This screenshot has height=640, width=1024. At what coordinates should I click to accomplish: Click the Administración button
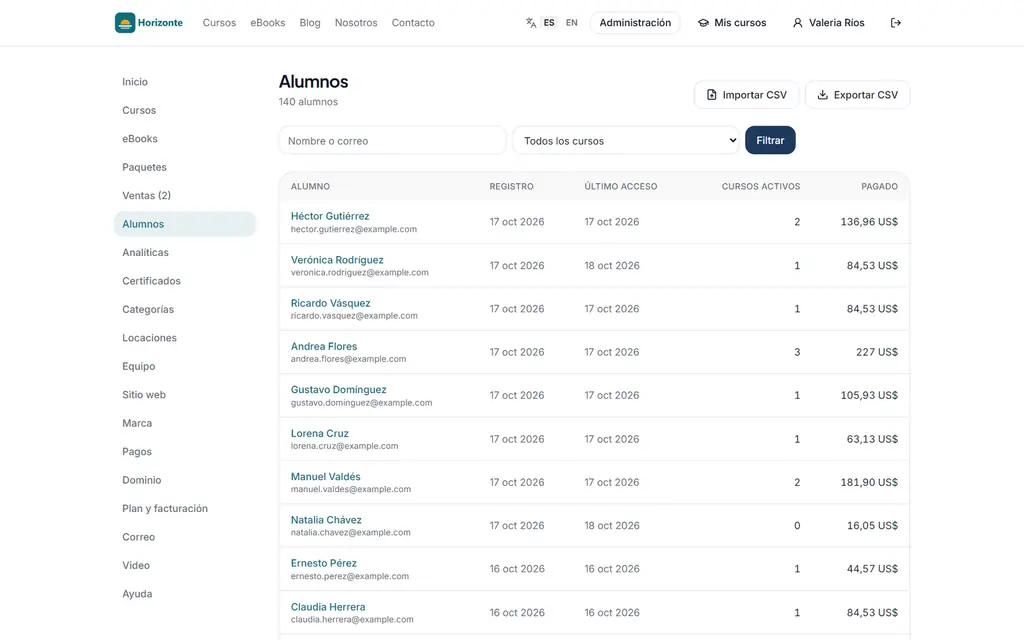coord(635,23)
